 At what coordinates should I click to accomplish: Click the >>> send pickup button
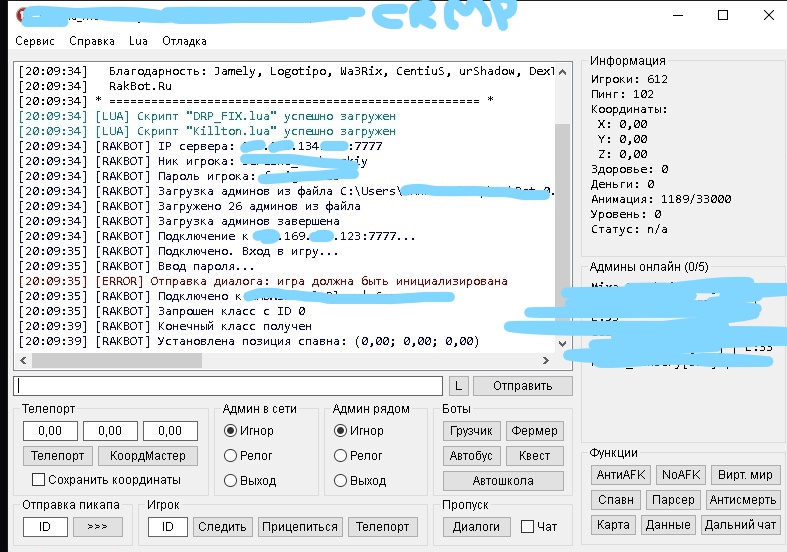97,526
